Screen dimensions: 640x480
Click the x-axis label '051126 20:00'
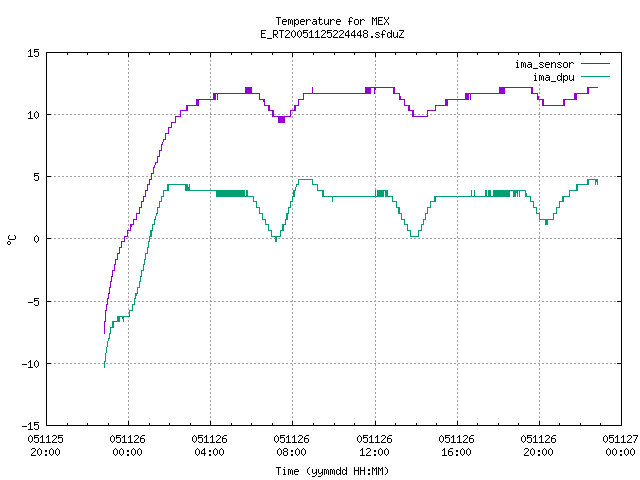(538, 445)
